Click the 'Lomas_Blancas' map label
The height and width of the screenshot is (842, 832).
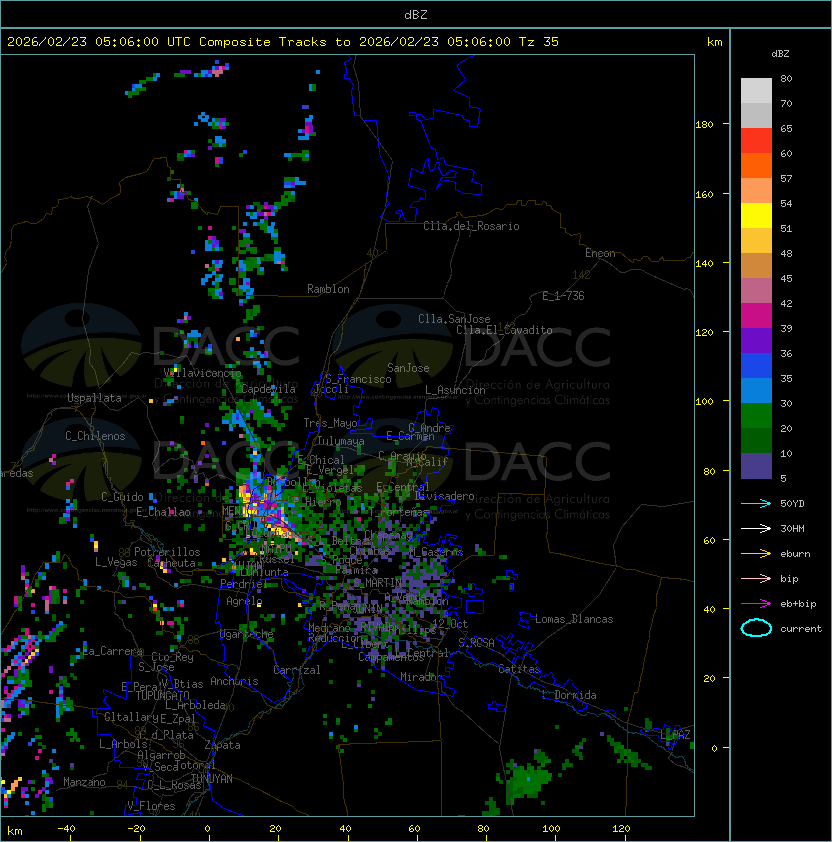574,619
